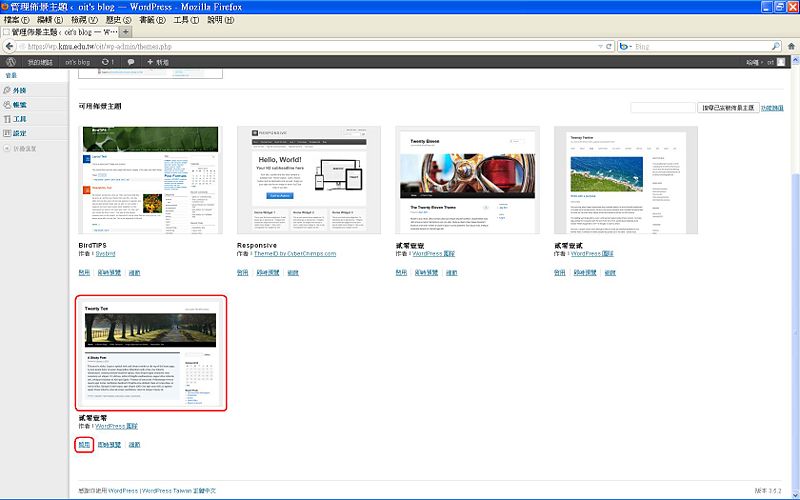Open the 檢視 (V) menu
Screen dimensions: 800x500
coord(84,19)
